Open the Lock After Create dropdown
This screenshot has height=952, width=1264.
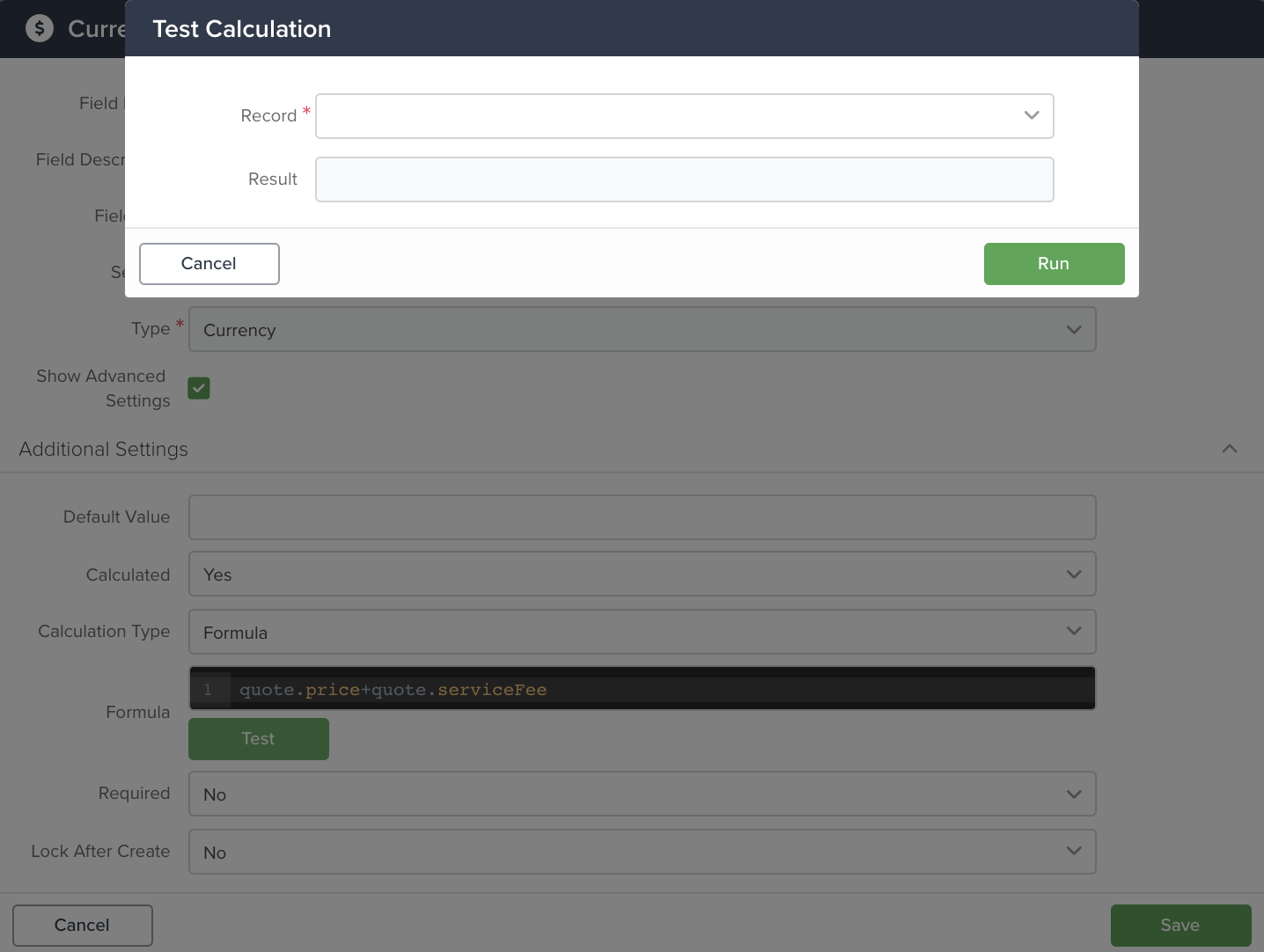(643, 852)
